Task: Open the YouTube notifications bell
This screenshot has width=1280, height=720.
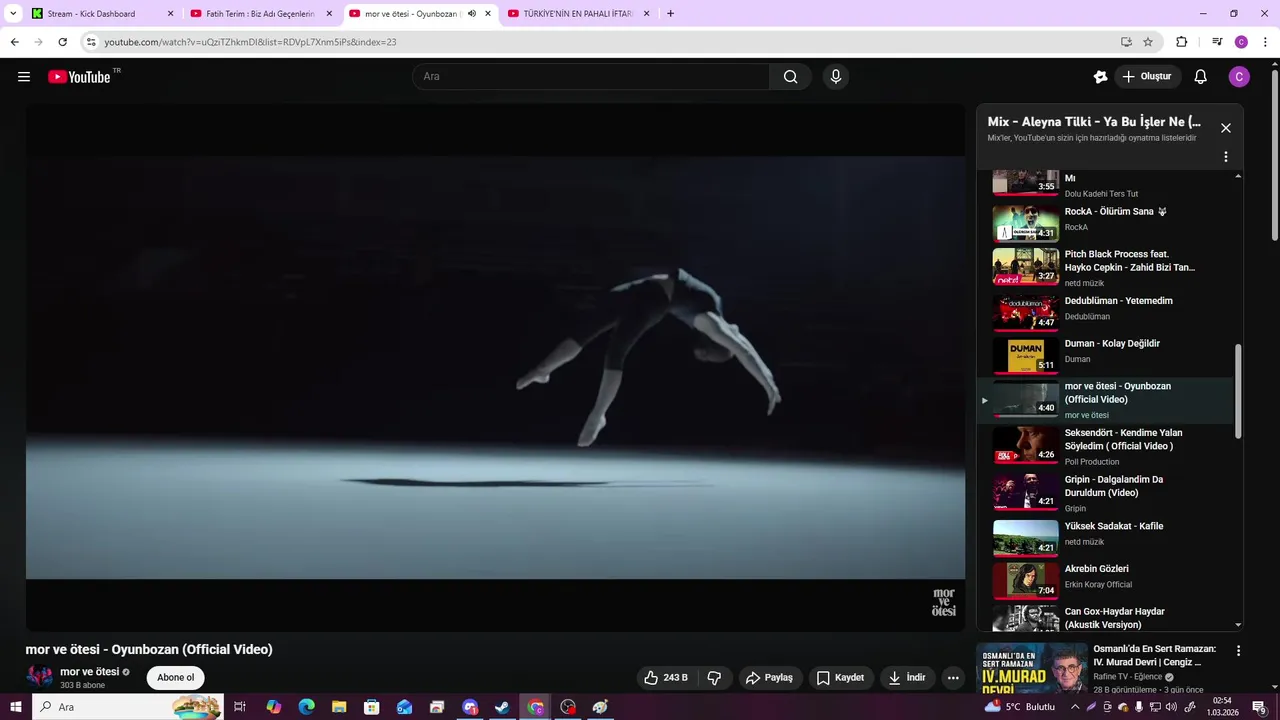Action: (1201, 77)
